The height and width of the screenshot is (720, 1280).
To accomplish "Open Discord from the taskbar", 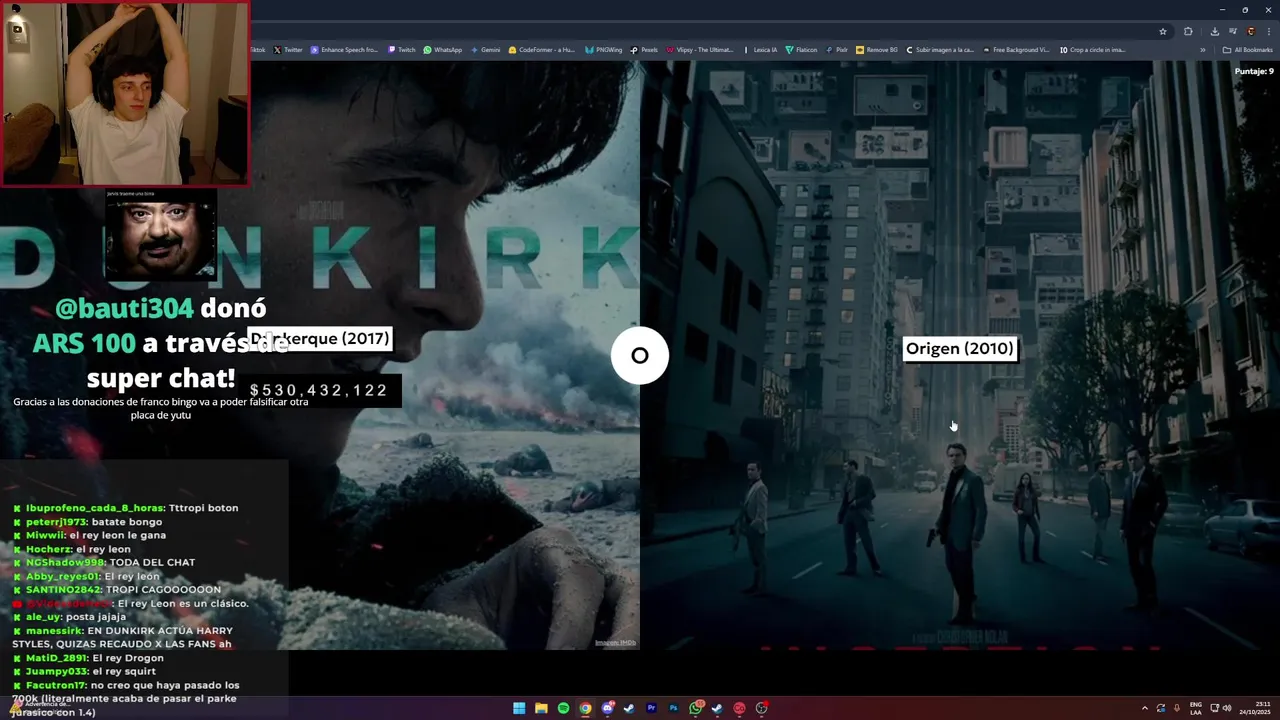I will point(607,708).
